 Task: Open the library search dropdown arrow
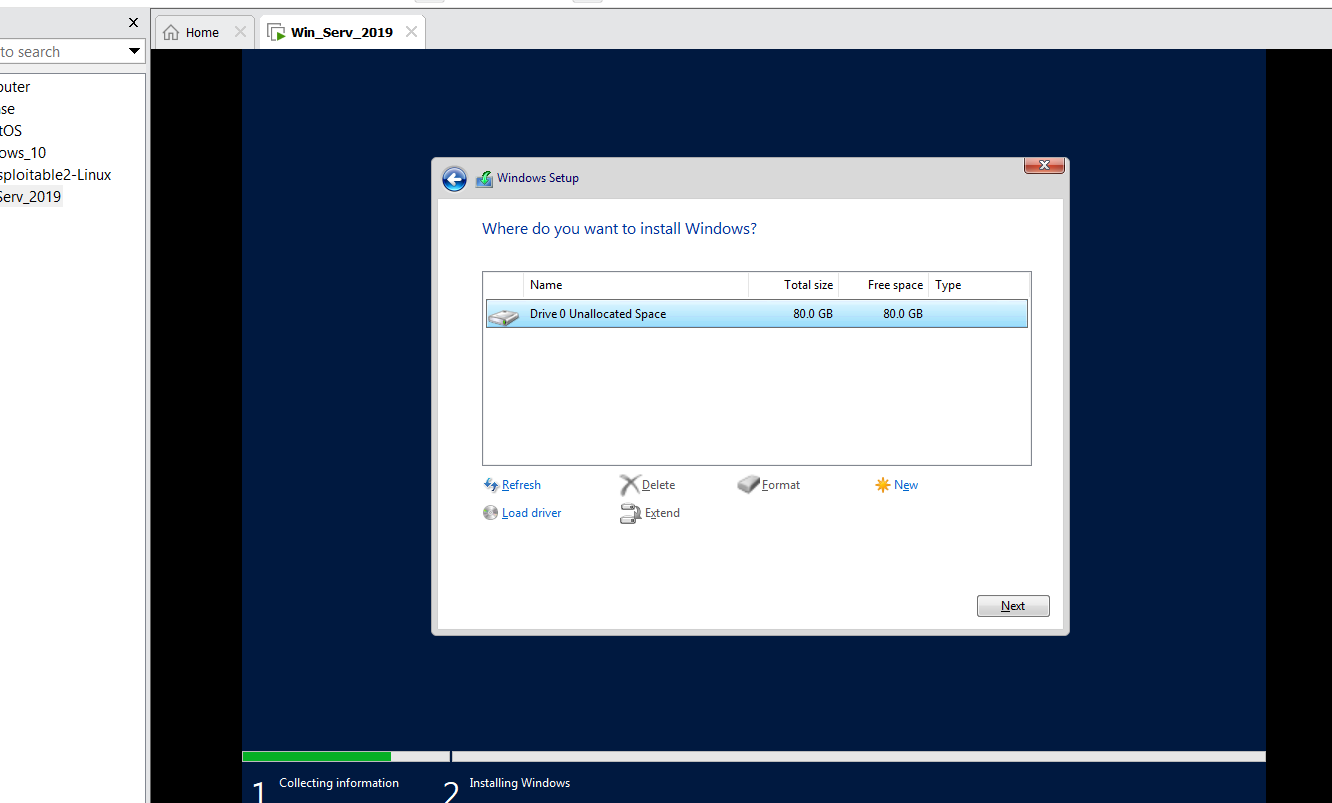coord(135,51)
